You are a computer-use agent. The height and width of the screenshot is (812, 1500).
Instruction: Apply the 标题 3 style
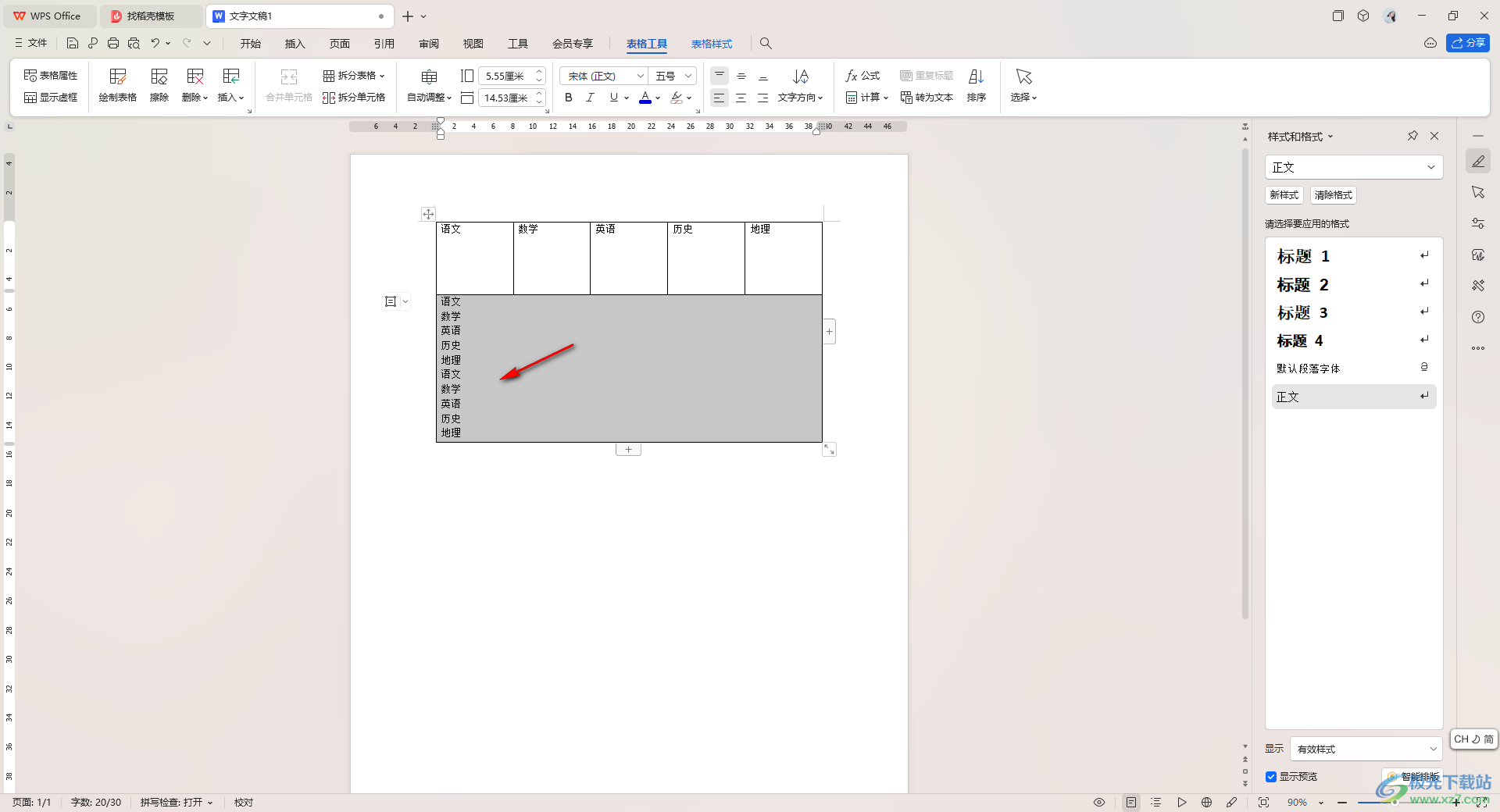tap(1354, 312)
